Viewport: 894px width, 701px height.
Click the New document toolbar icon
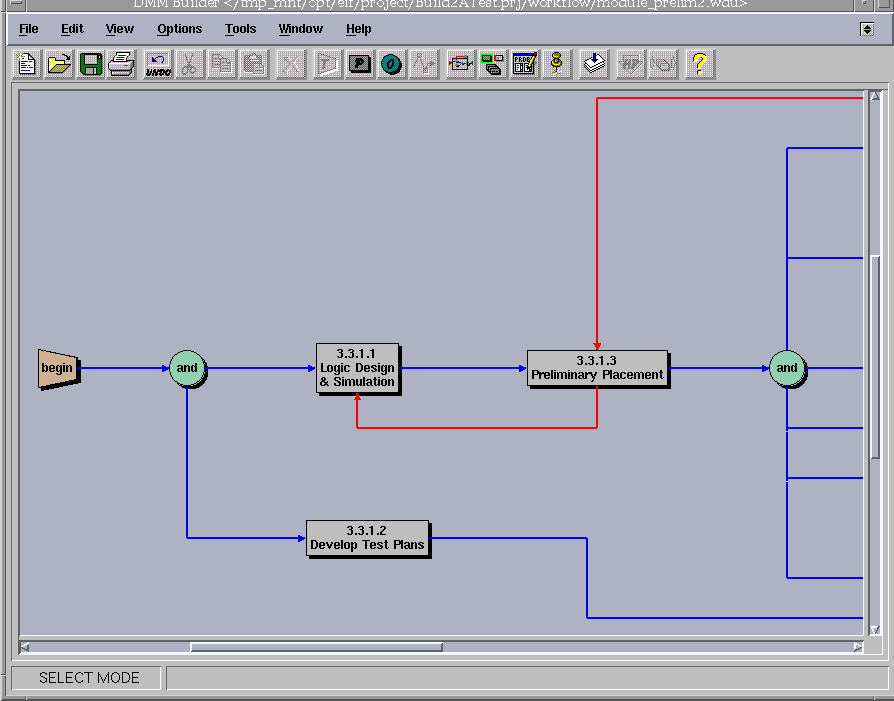coord(27,65)
